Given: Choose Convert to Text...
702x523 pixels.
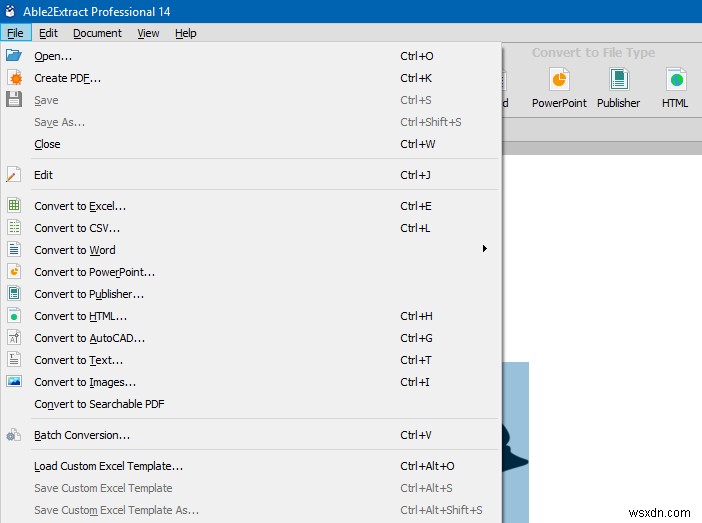Looking at the screenshot, I should (x=251, y=360).
